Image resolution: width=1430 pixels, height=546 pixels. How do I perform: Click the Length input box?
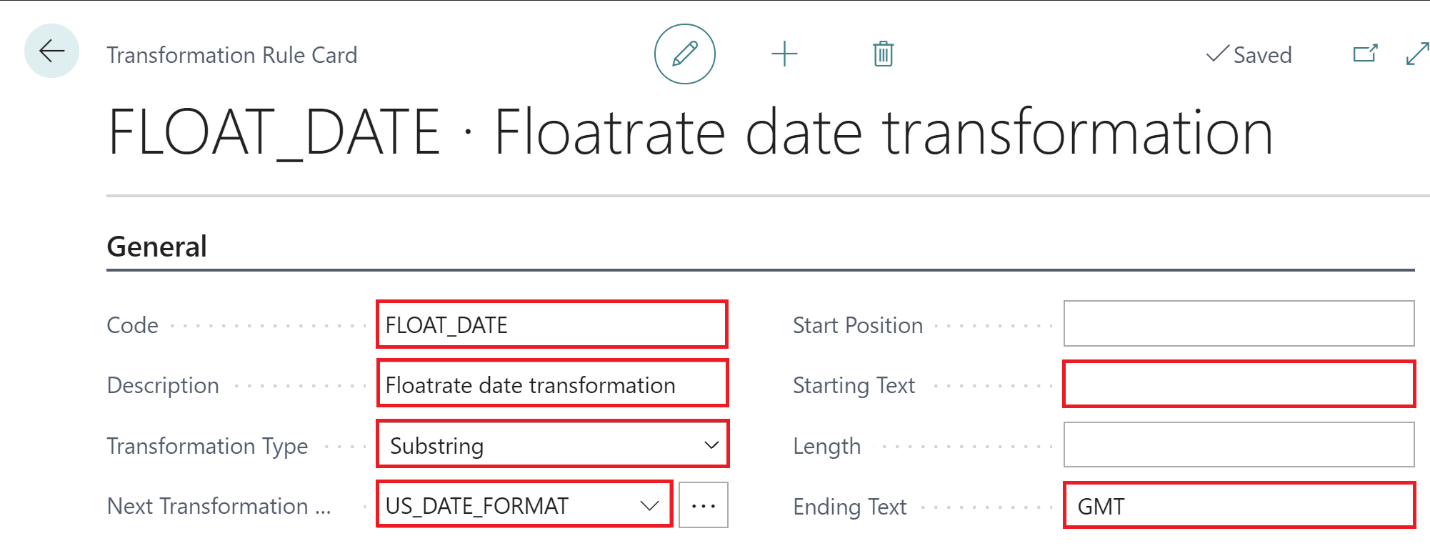point(1238,445)
